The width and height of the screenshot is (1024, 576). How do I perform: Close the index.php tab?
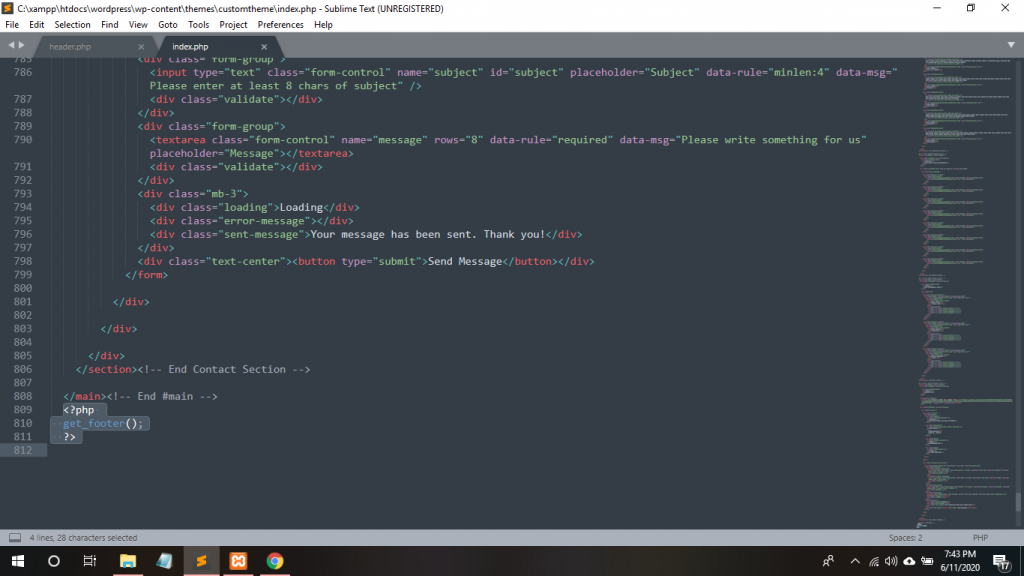pos(264,47)
